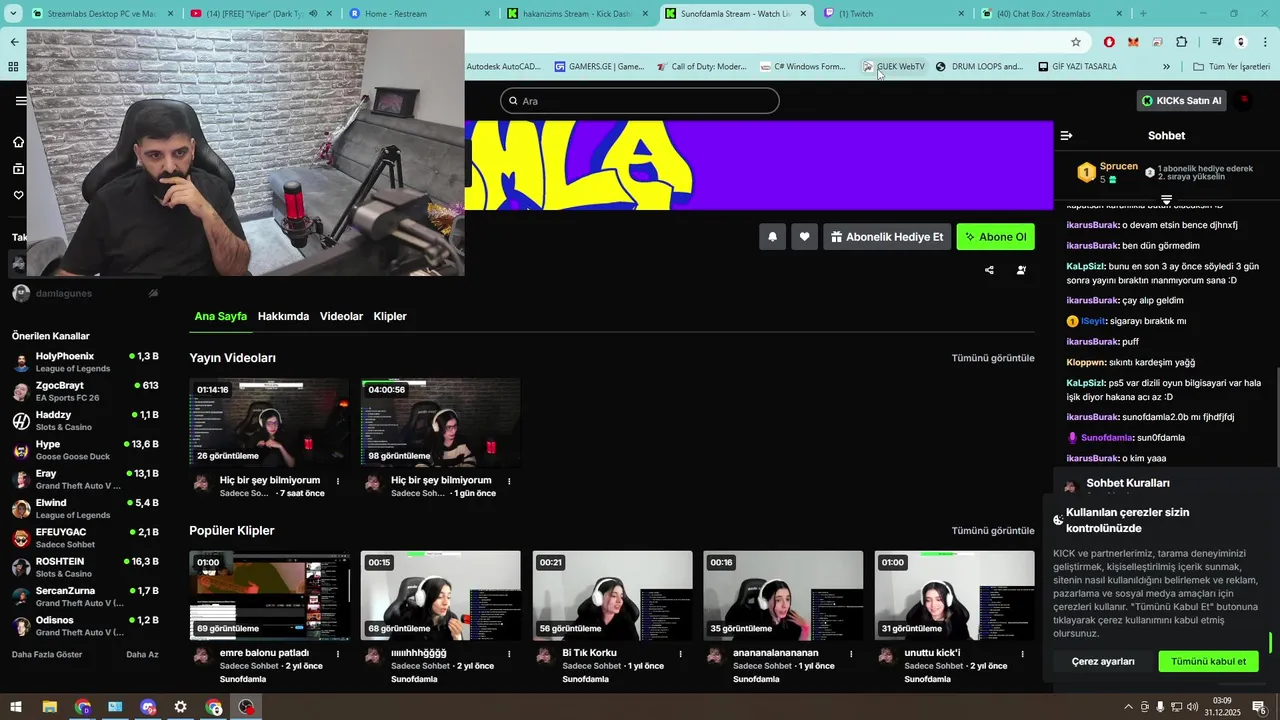The width and height of the screenshot is (1280, 720).
Task: Expand Daha Fazla Göster in recommended channels
Action: pyautogui.click(x=47, y=655)
